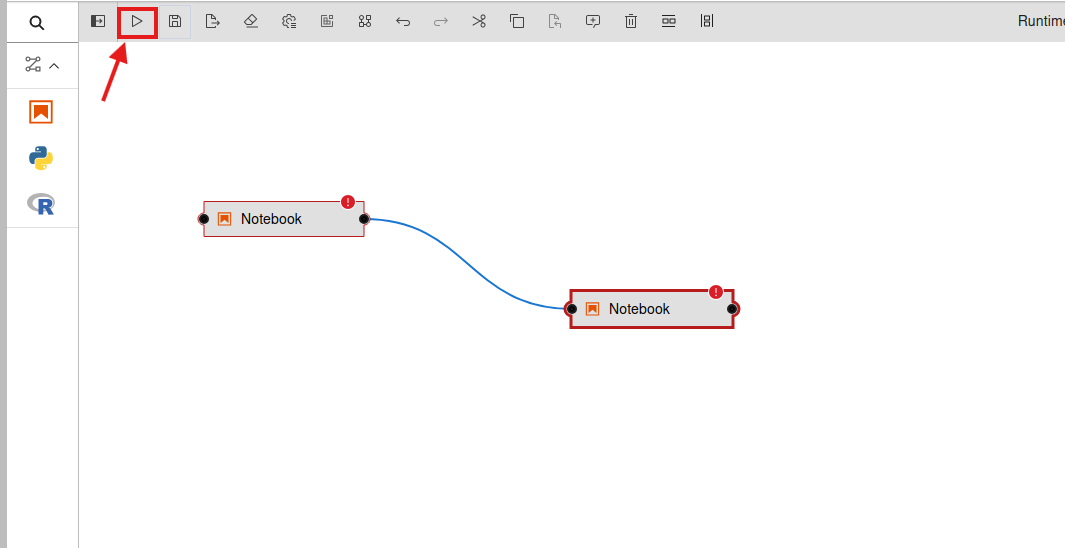The image size is (1065, 548).
Task: Save the pipeline using the floppy disk icon
Action: pos(175,21)
